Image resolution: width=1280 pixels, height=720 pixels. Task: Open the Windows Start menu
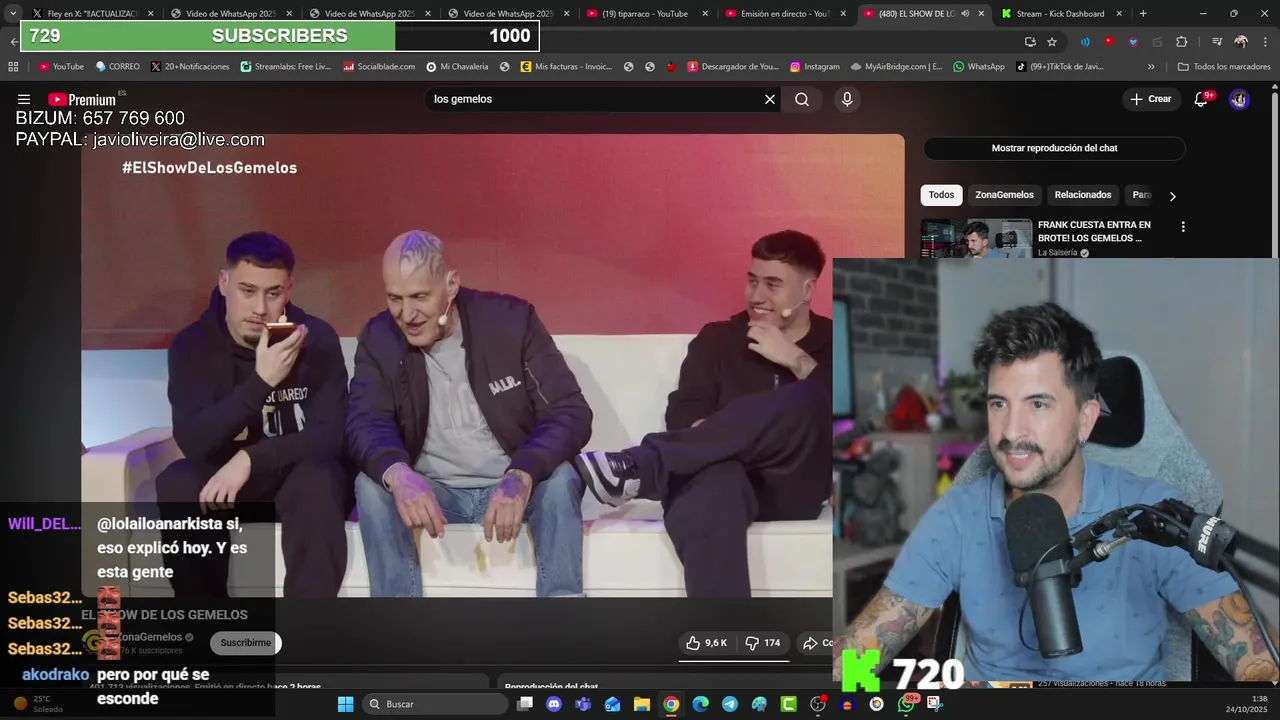[345, 704]
